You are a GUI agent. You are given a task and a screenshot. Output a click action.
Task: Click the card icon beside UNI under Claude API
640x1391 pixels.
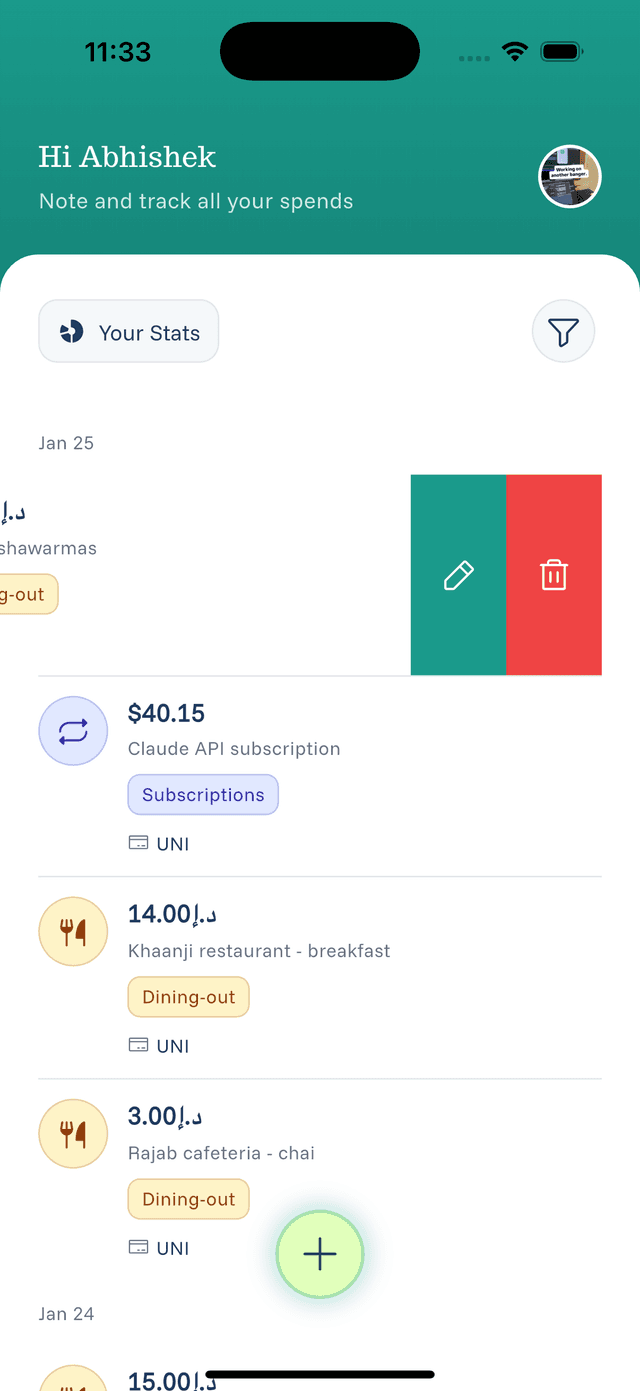(139, 843)
